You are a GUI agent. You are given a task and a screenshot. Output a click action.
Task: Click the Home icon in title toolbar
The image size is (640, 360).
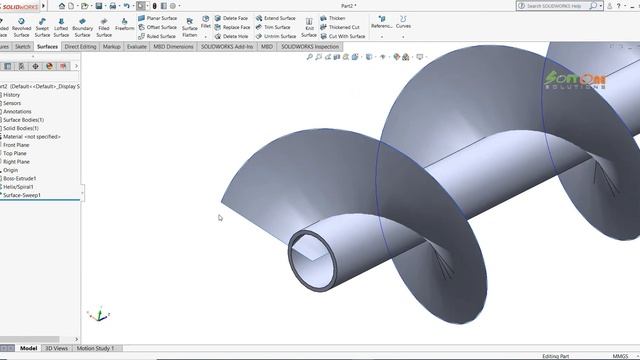pyautogui.click(x=62, y=6)
